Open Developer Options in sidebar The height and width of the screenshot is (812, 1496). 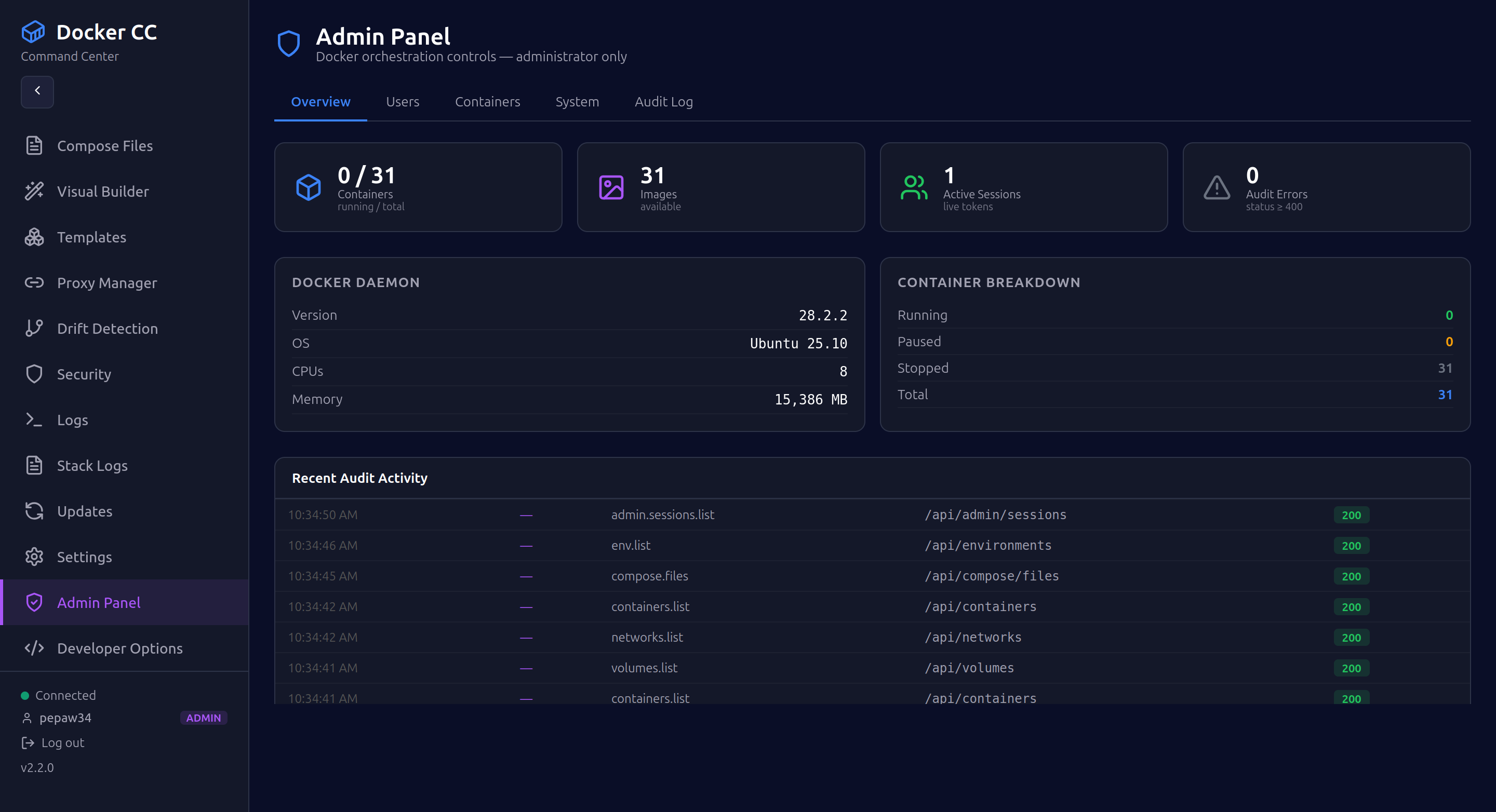pyautogui.click(x=119, y=648)
